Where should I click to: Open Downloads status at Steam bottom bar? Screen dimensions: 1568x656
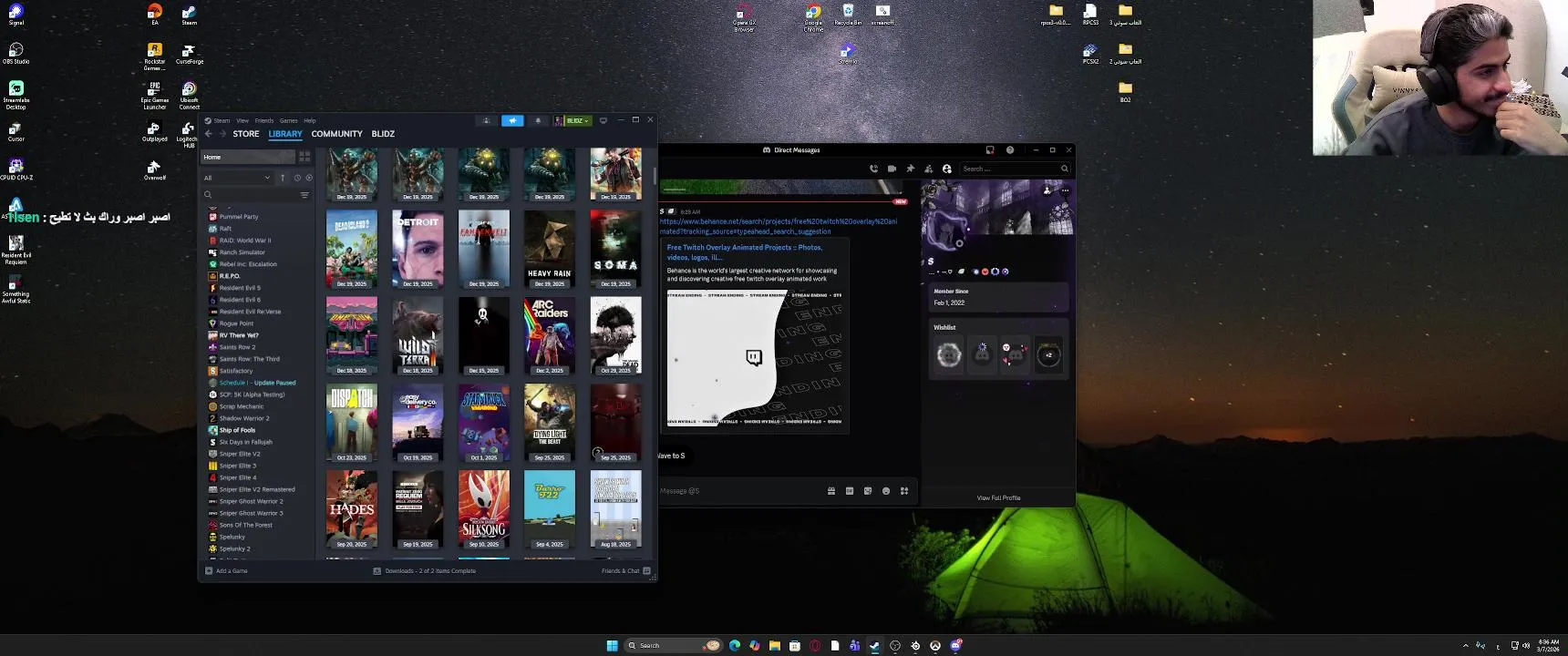tap(425, 571)
